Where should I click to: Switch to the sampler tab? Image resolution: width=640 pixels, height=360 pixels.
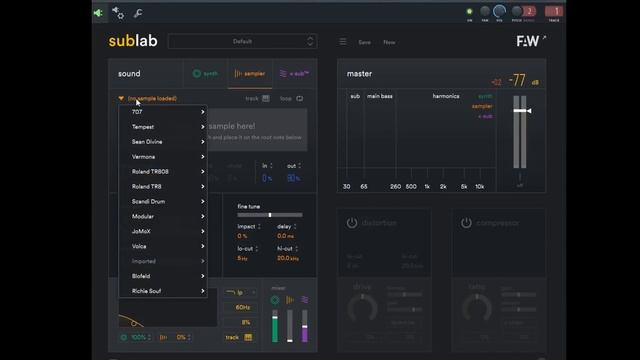(250, 74)
